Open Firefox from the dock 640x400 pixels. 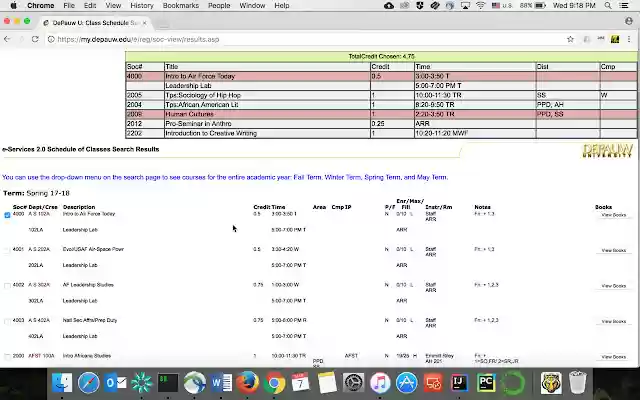coord(248,382)
